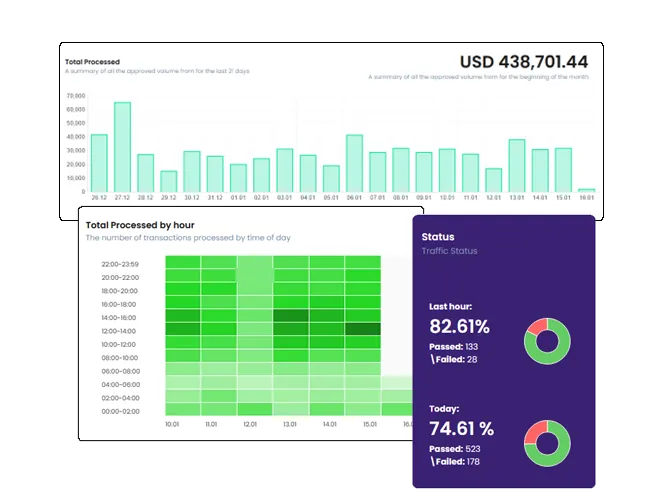Click the Last hour donut chart
664x496 pixels.
(547, 341)
